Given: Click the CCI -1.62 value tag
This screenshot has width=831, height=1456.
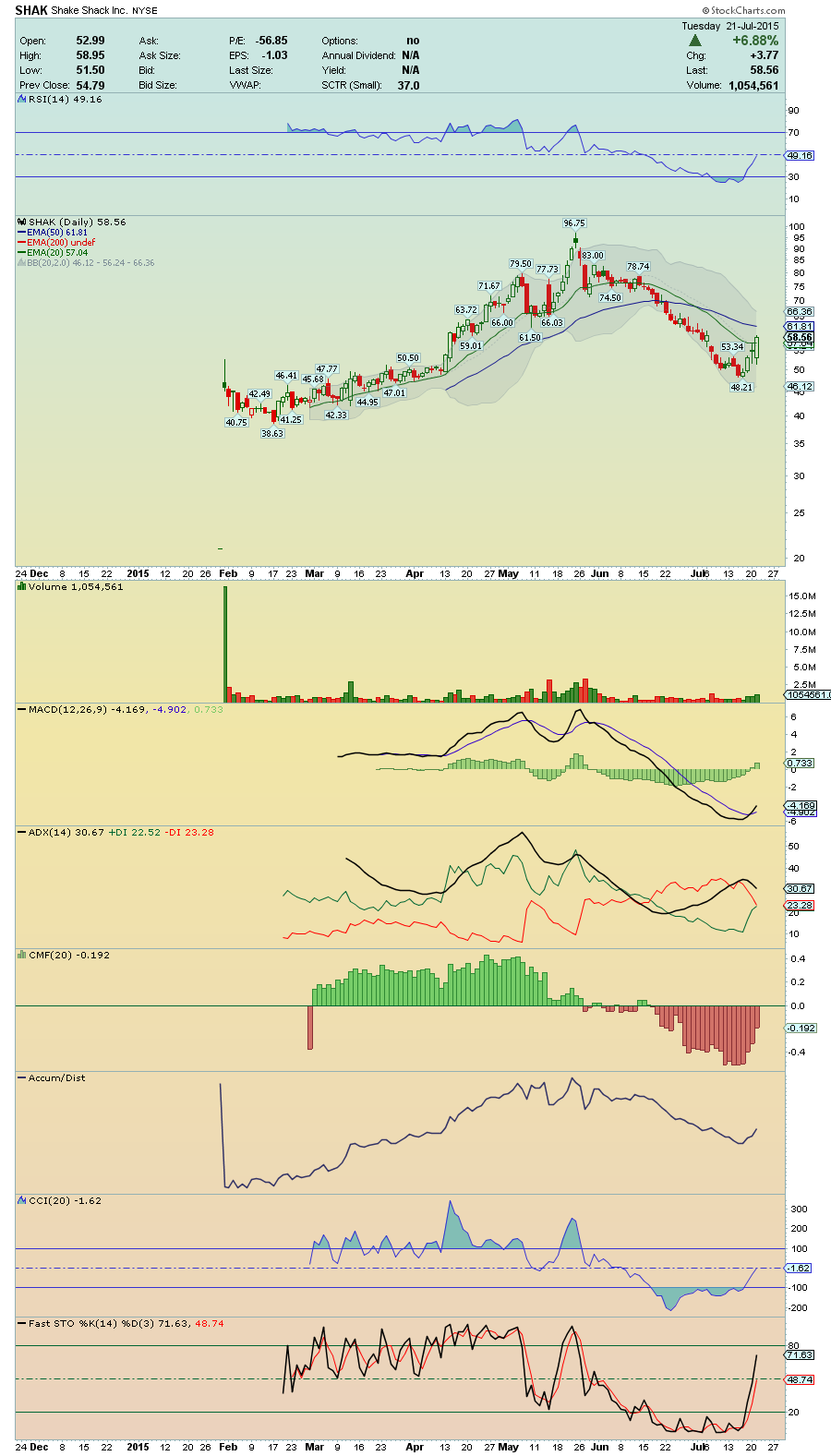Looking at the screenshot, I should click(x=800, y=1268).
